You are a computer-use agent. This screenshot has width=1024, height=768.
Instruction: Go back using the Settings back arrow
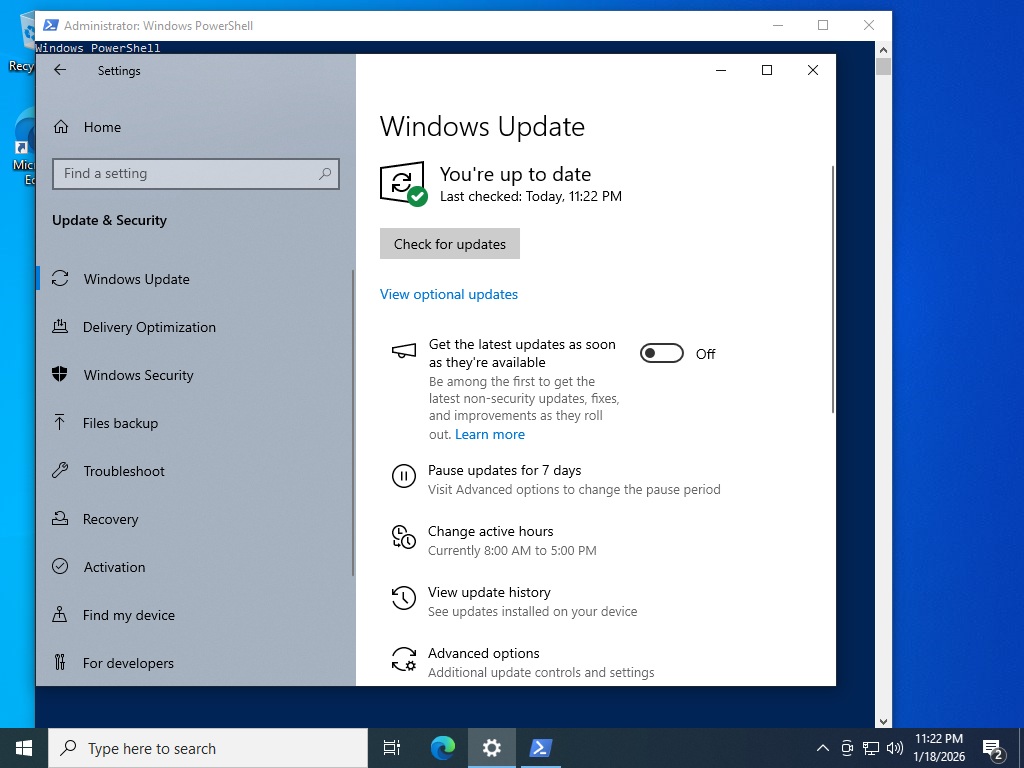[x=60, y=70]
